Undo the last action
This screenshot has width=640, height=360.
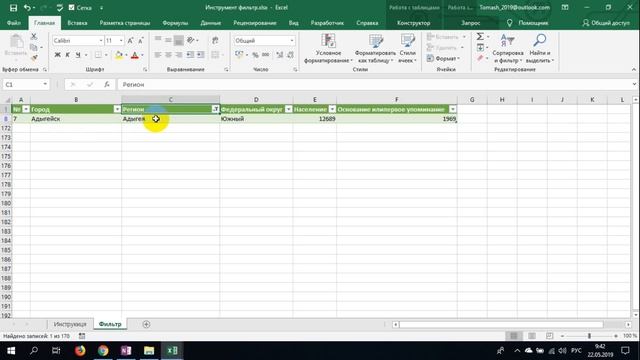(27, 8)
